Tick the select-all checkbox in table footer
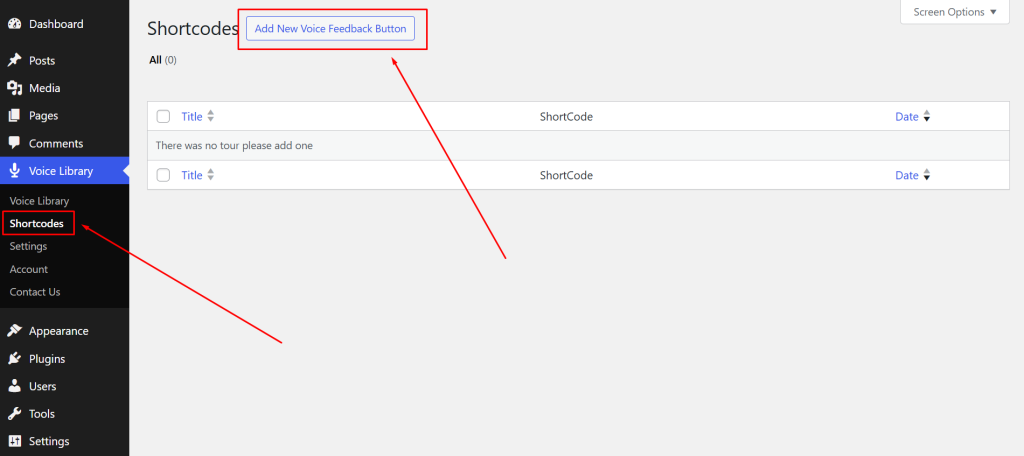1024x456 pixels. (164, 176)
